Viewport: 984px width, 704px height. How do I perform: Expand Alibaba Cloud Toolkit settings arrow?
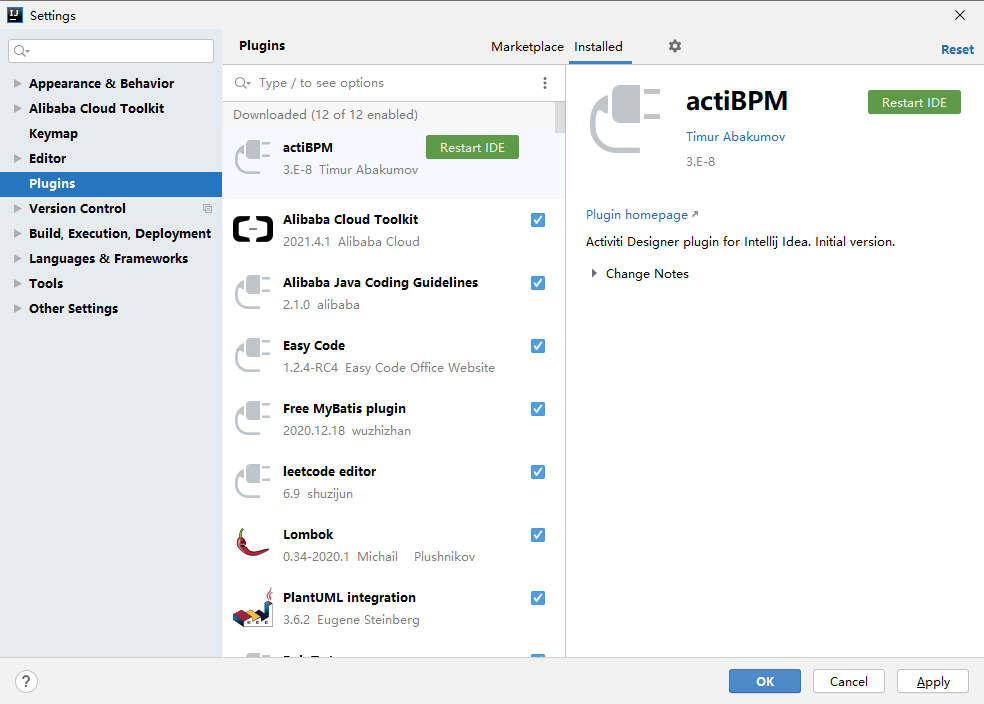click(18, 109)
